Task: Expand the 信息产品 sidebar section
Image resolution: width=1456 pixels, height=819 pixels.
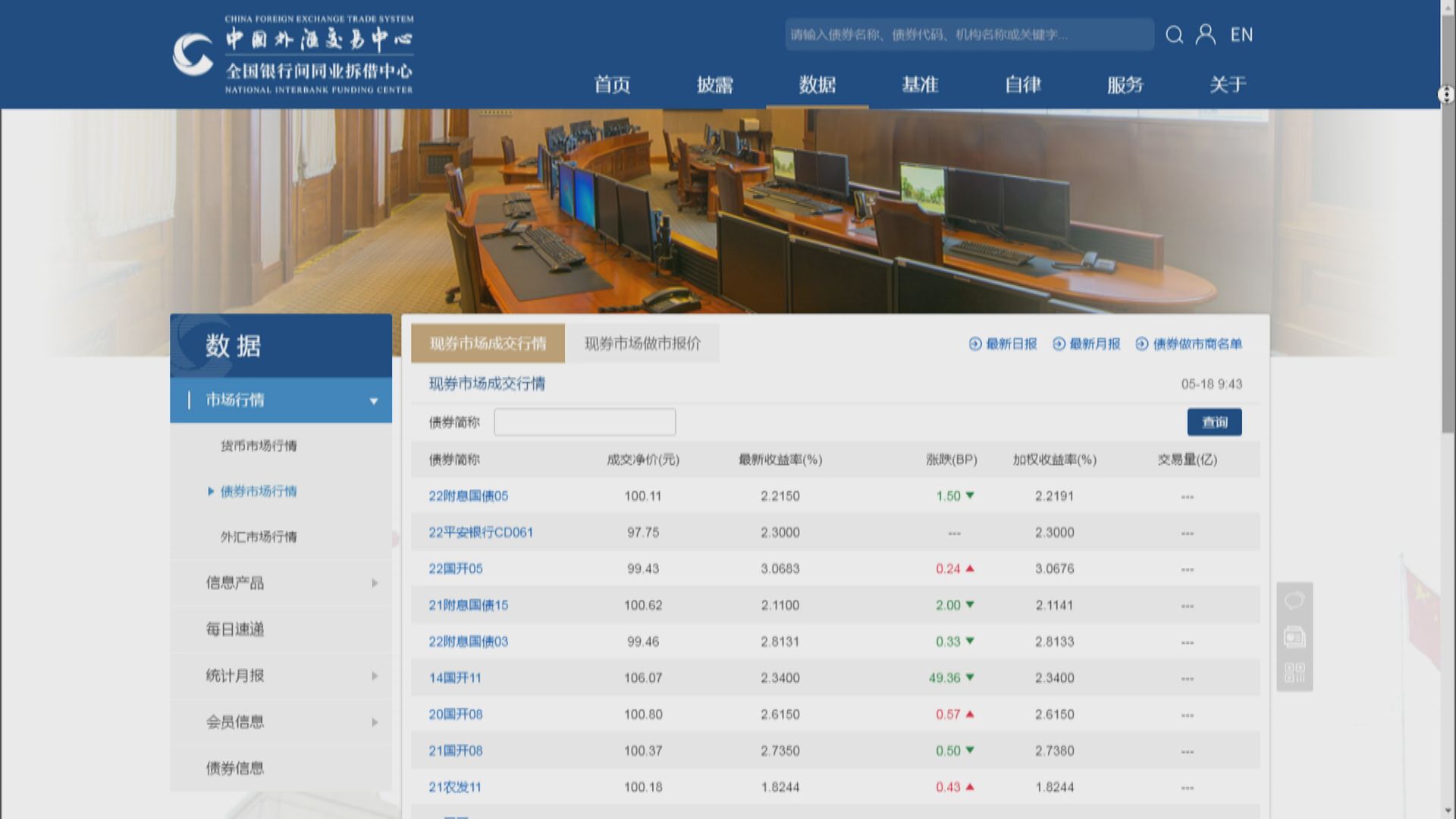Action: (x=374, y=583)
